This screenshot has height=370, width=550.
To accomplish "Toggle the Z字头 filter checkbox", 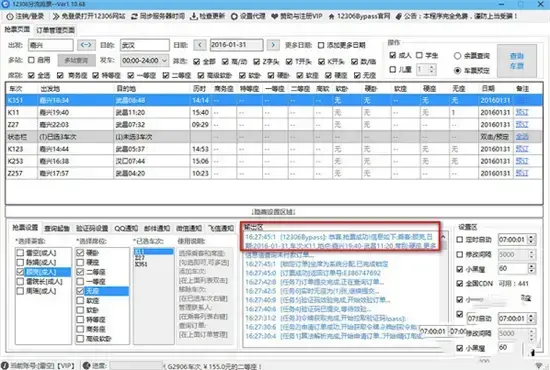I will click(x=257, y=61).
